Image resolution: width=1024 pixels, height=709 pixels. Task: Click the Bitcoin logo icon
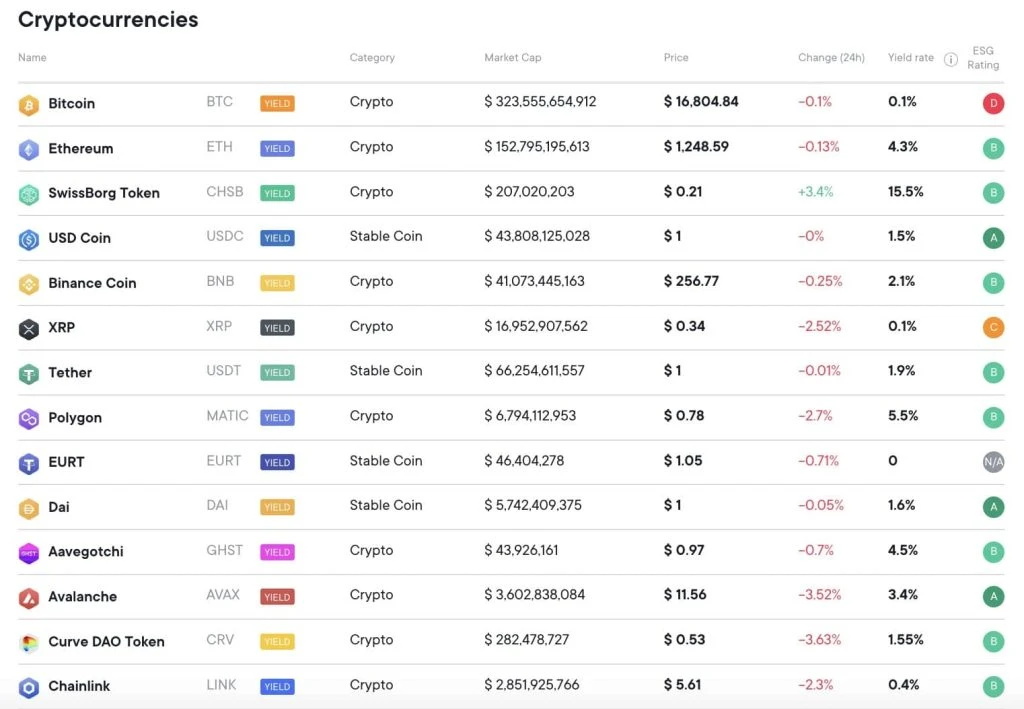click(x=31, y=103)
